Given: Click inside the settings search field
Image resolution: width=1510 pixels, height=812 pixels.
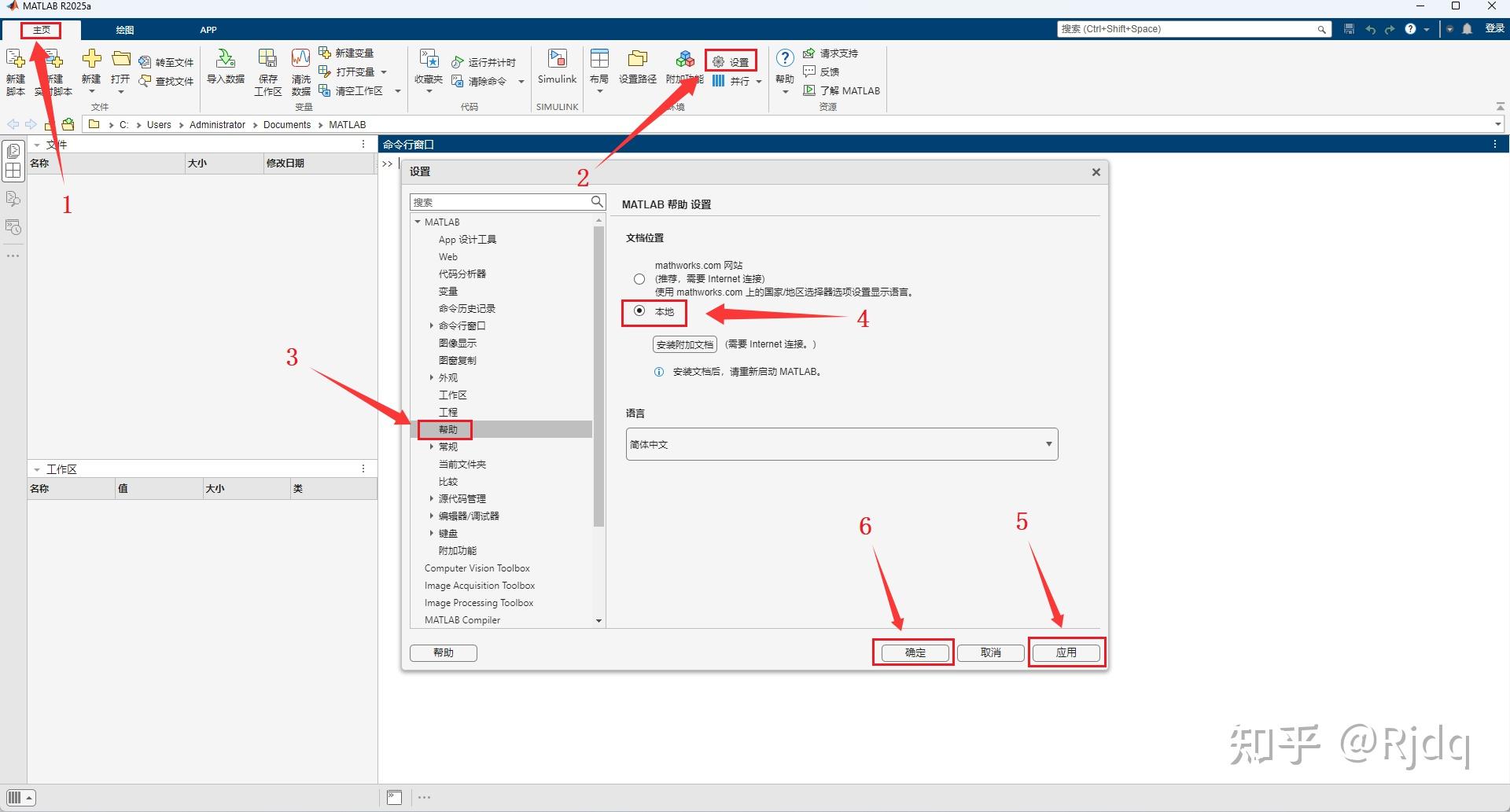Looking at the screenshot, I should point(503,201).
